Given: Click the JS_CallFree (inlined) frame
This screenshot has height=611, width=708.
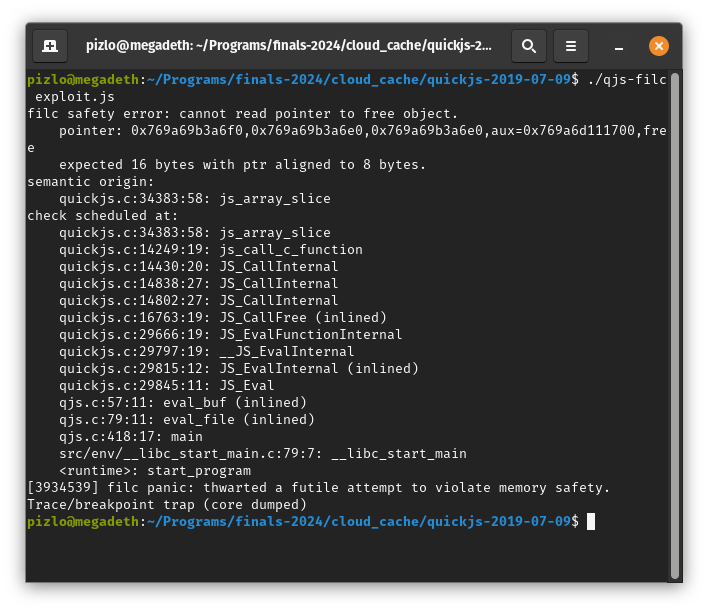Looking at the screenshot, I should point(223,317).
